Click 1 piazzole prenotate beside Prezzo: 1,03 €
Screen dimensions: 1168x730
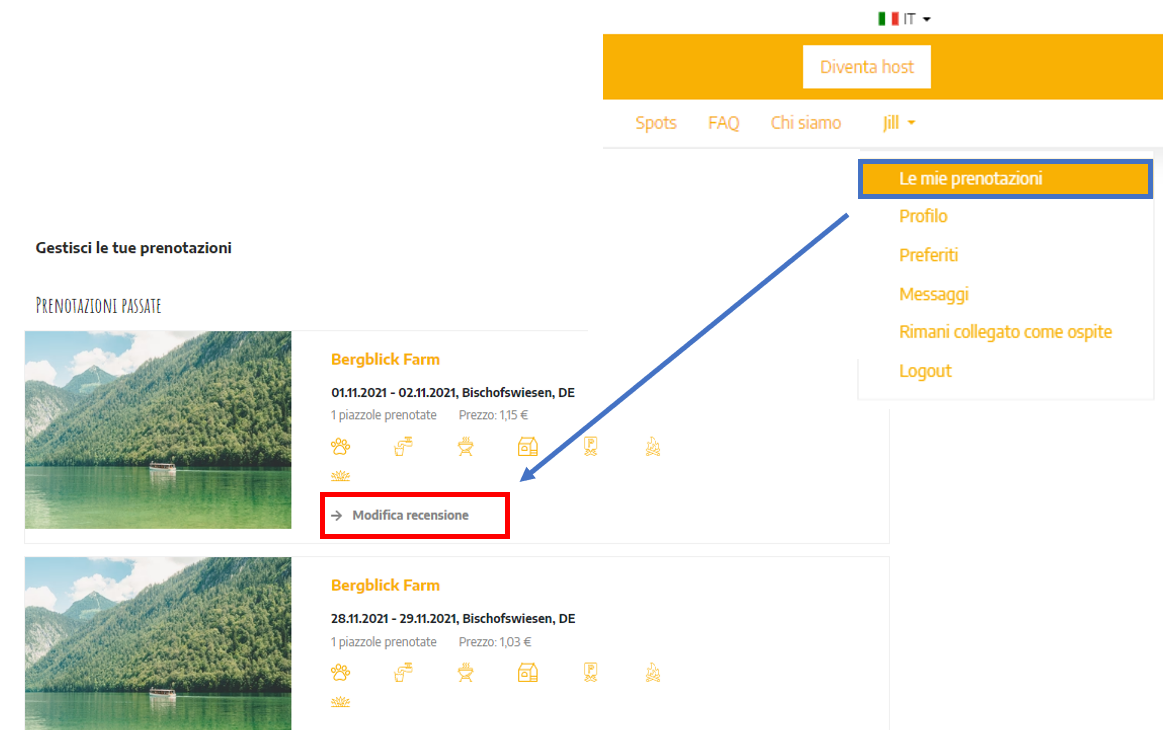pos(384,641)
